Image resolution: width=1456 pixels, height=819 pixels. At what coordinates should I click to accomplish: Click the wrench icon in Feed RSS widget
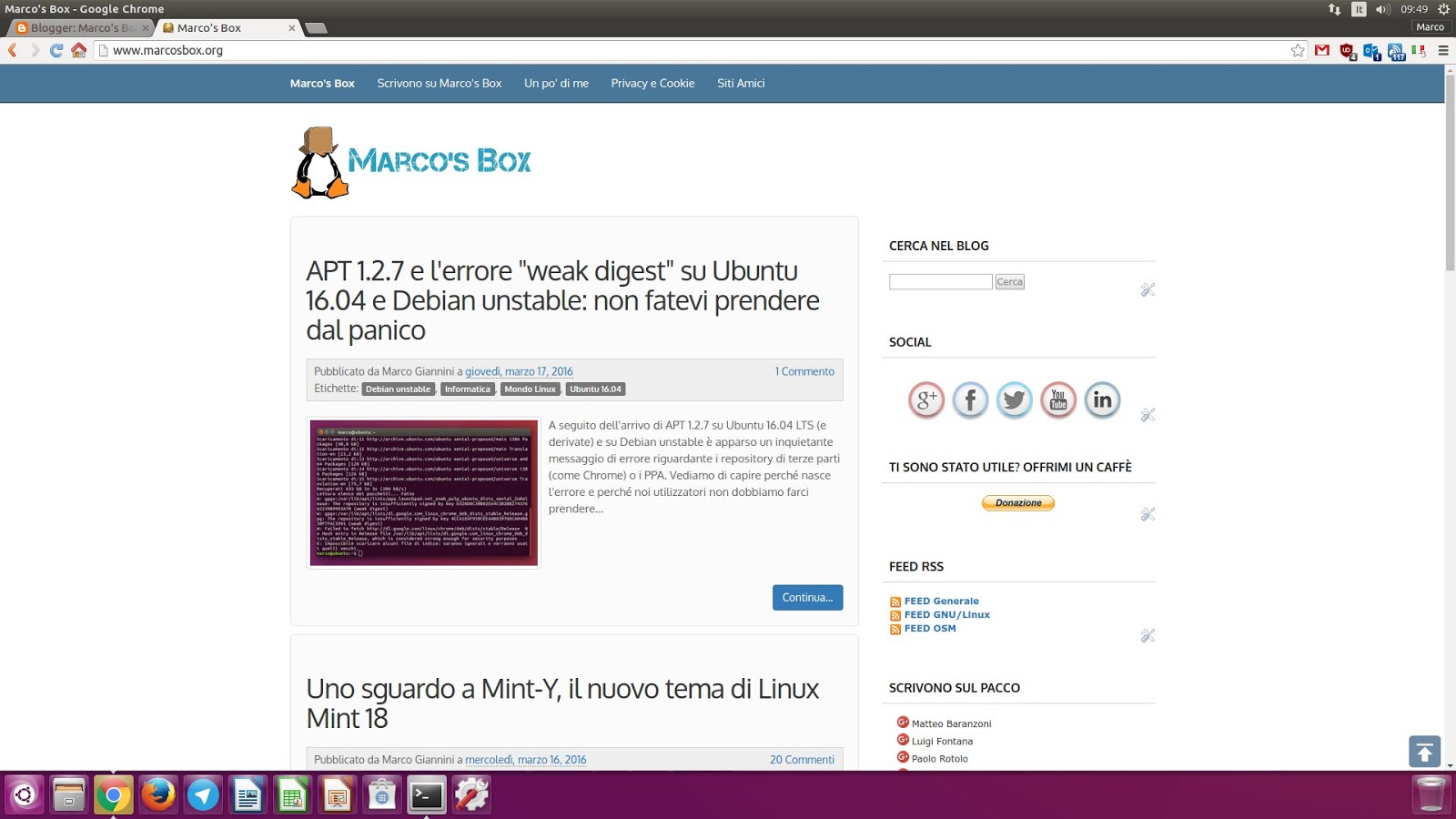pos(1148,635)
